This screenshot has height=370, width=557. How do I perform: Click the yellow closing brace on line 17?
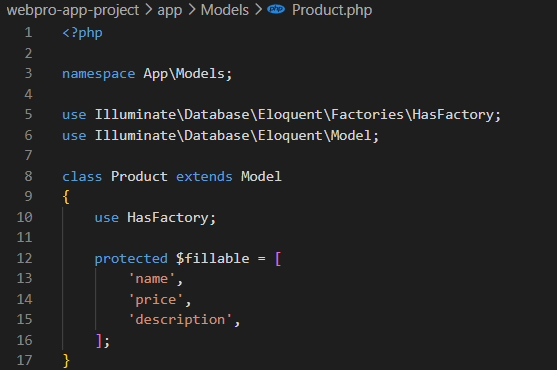click(66, 361)
